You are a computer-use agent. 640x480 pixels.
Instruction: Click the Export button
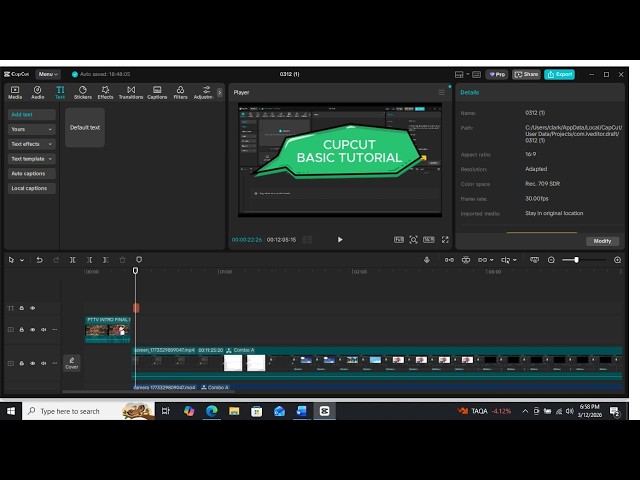point(560,74)
